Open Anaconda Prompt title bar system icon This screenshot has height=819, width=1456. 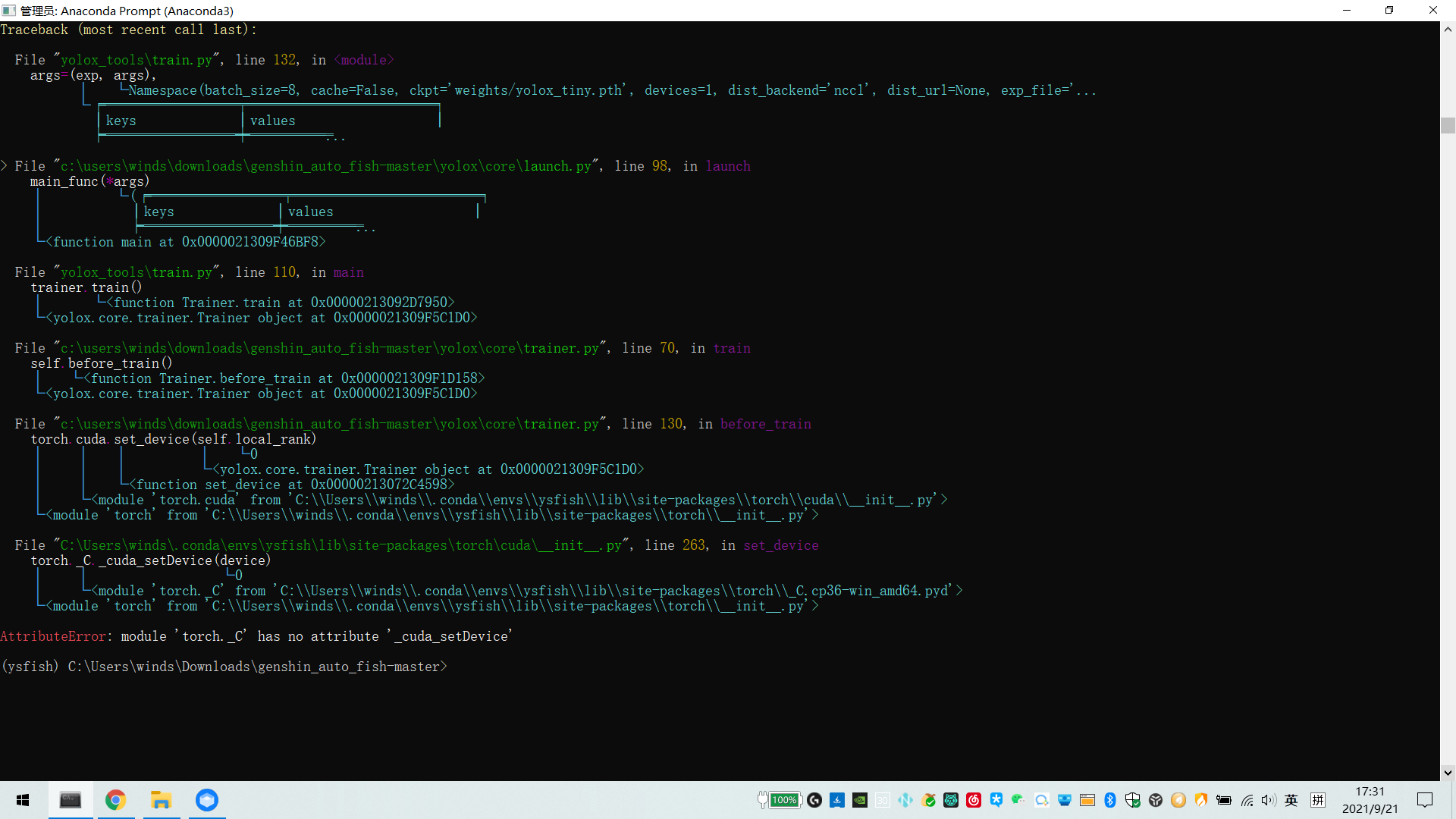tap(8, 11)
